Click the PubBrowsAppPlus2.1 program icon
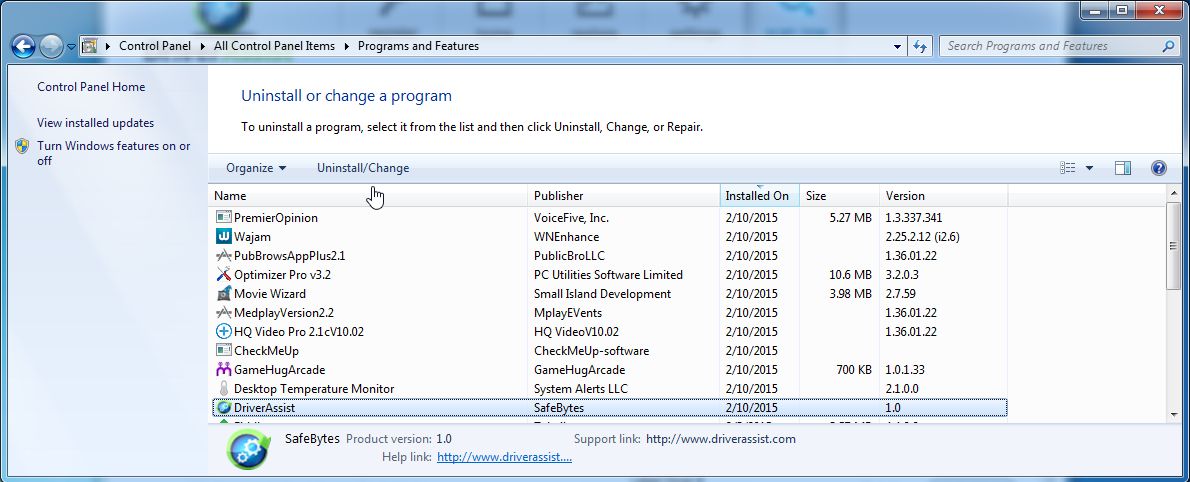The height and width of the screenshot is (482, 1190). [x=223, y=255]
